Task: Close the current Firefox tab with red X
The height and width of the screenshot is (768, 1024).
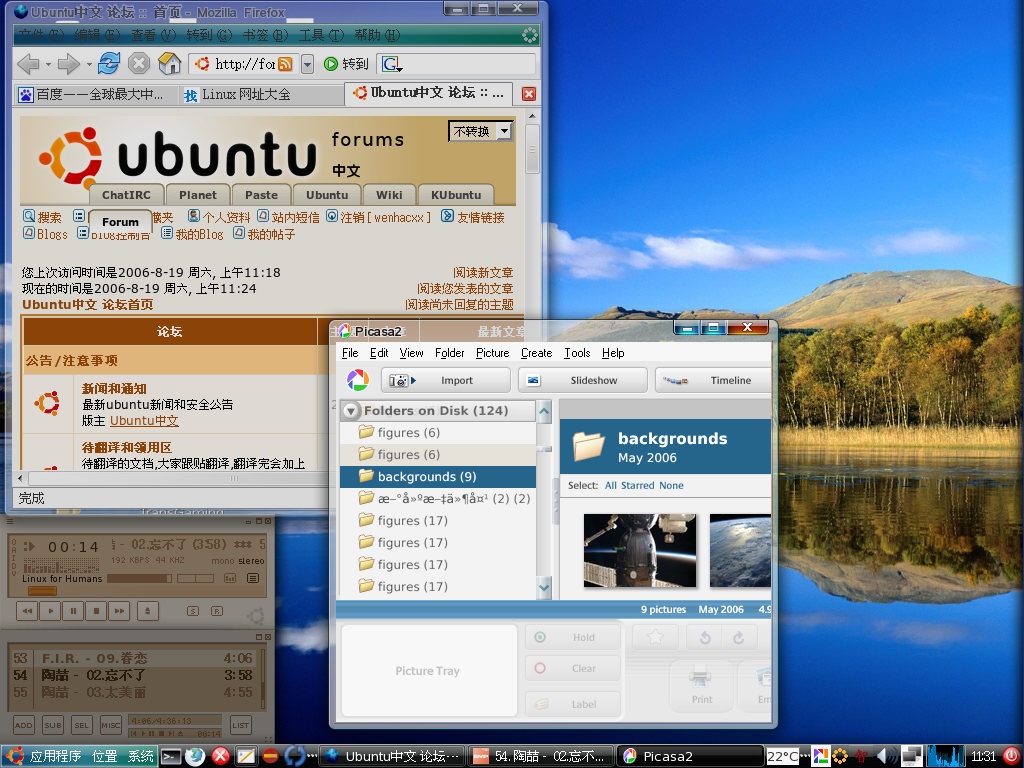Action: 529,94
